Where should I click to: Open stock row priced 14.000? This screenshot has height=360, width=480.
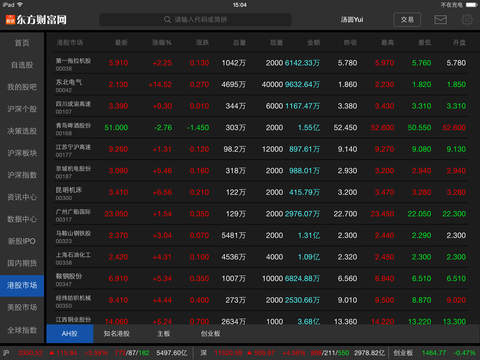[x=261, y=318]
